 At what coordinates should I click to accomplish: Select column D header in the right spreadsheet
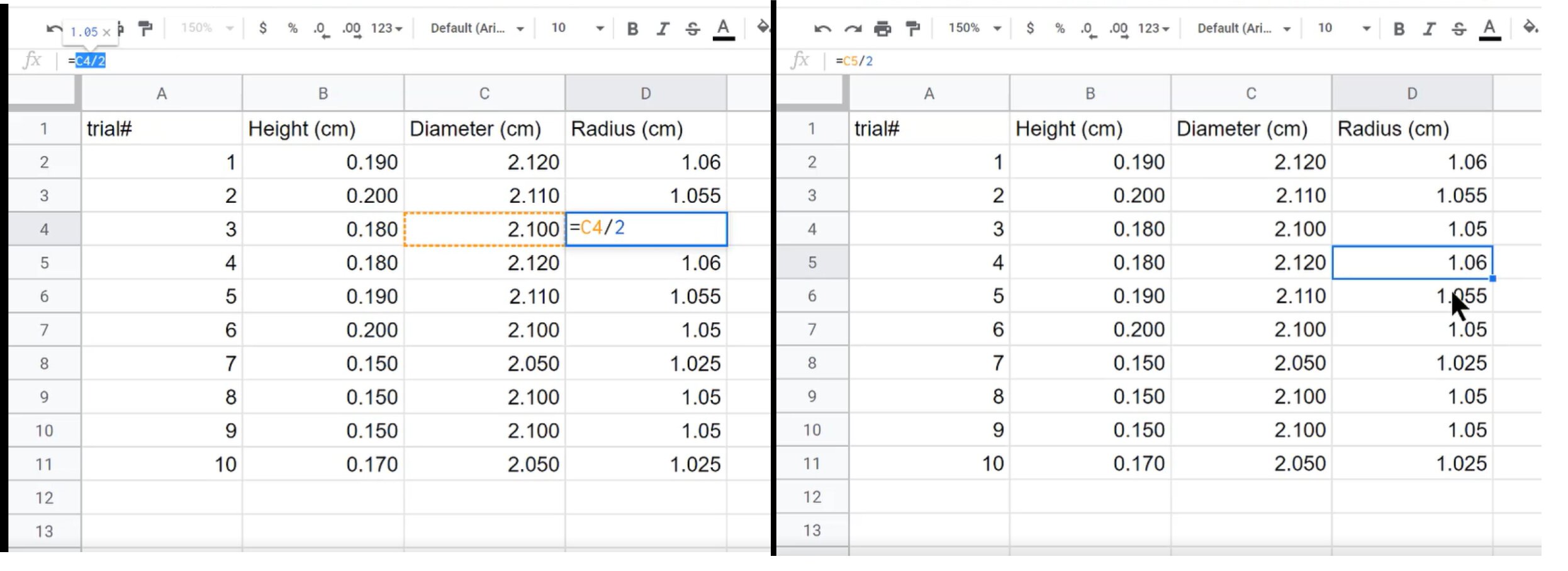click(1412, 94)
